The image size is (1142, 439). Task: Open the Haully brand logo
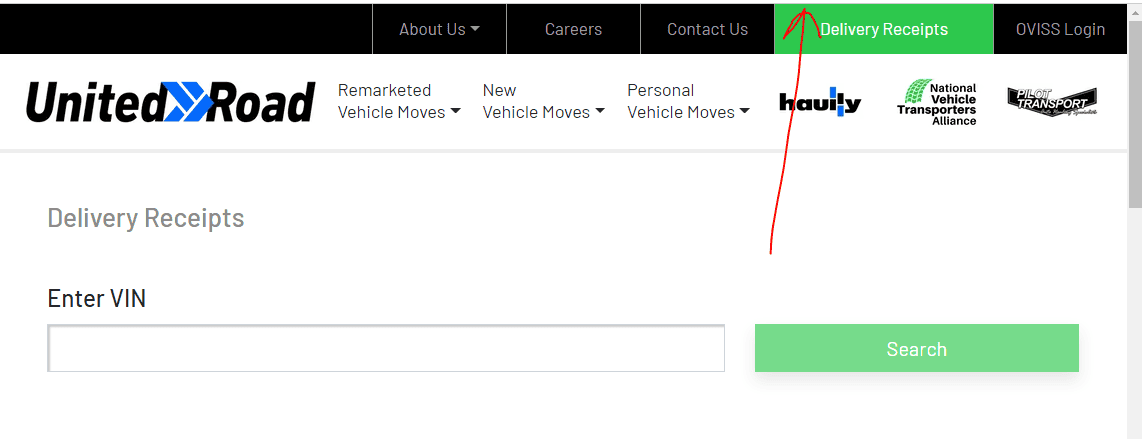click(819, 102)
